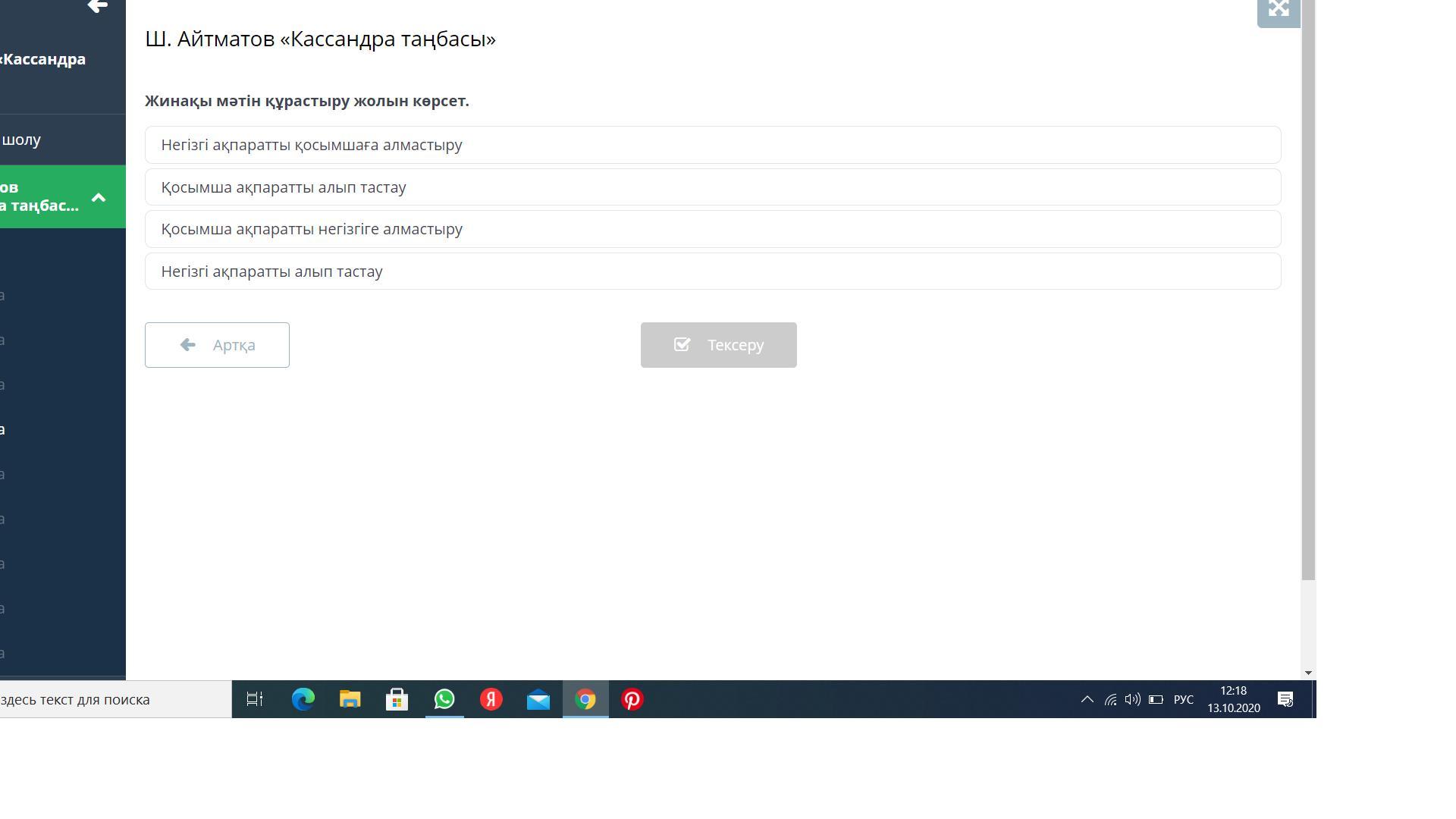This screenshot has height=819, width=1456.
Task: Open File Explorer from the taskbar
Action: tap(350, 699)
